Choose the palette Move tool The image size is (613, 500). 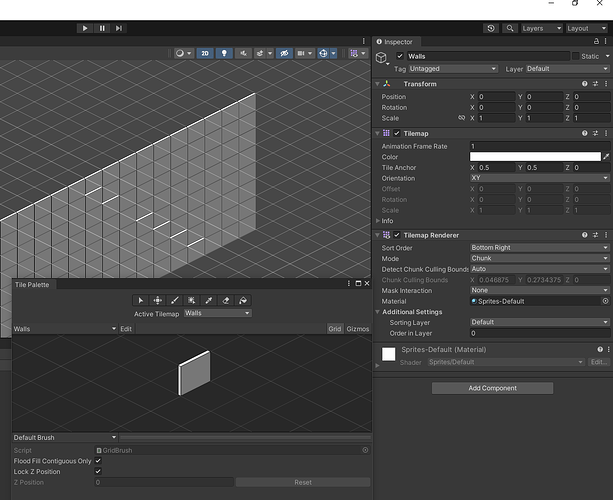click(158, 300)
